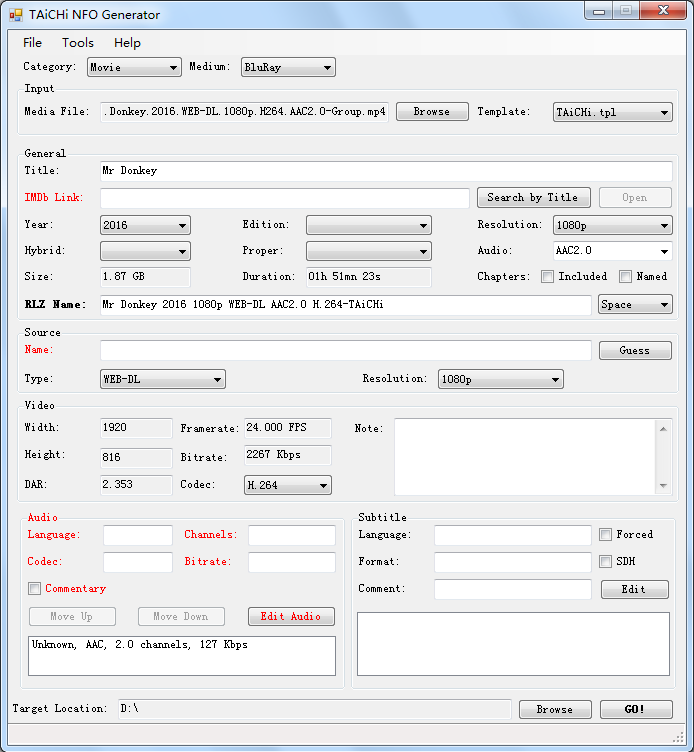Open the Help menu
The width and height of the screenshot is (694, 752).
pos(127,43)
